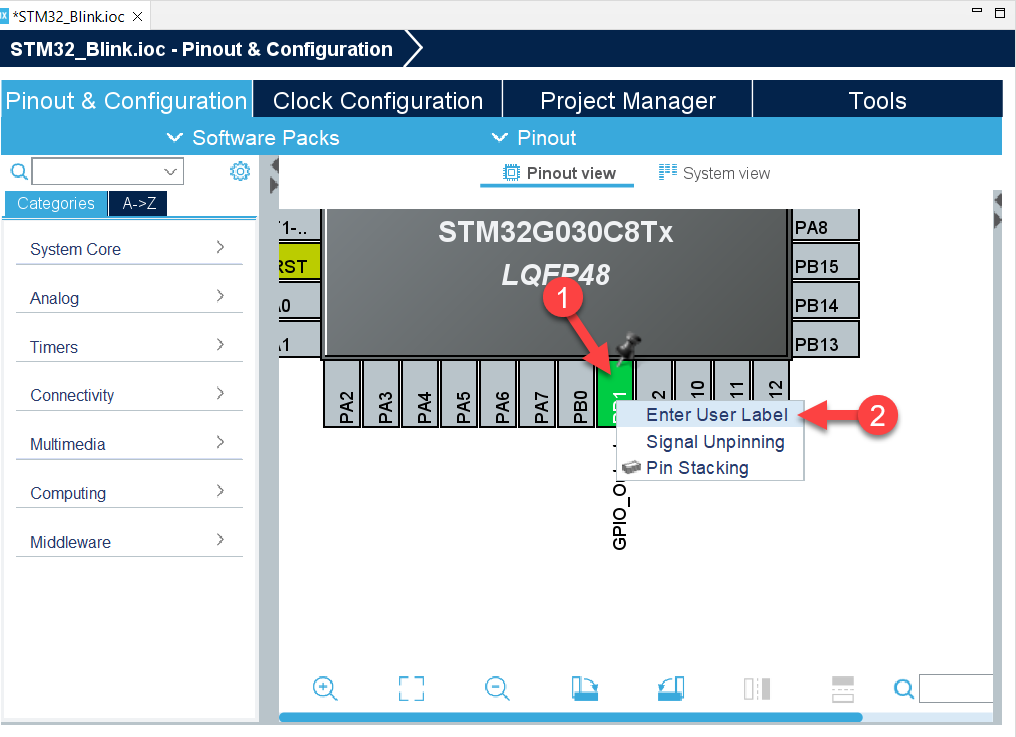Click the horizontal split layout icon
The height and width of the screenshot is (737, 1016).
843,688
